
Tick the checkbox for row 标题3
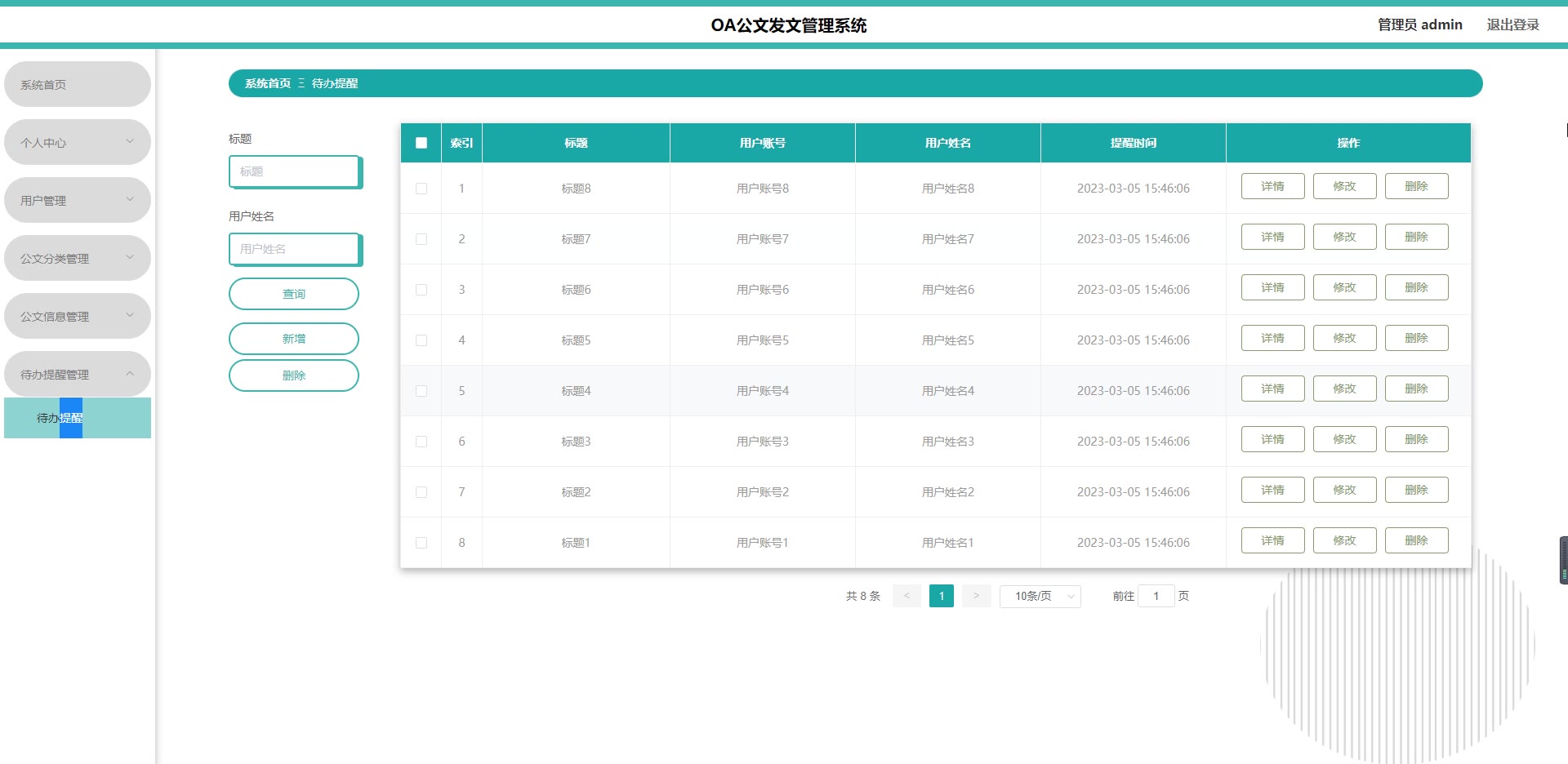[x=421, y=442]
